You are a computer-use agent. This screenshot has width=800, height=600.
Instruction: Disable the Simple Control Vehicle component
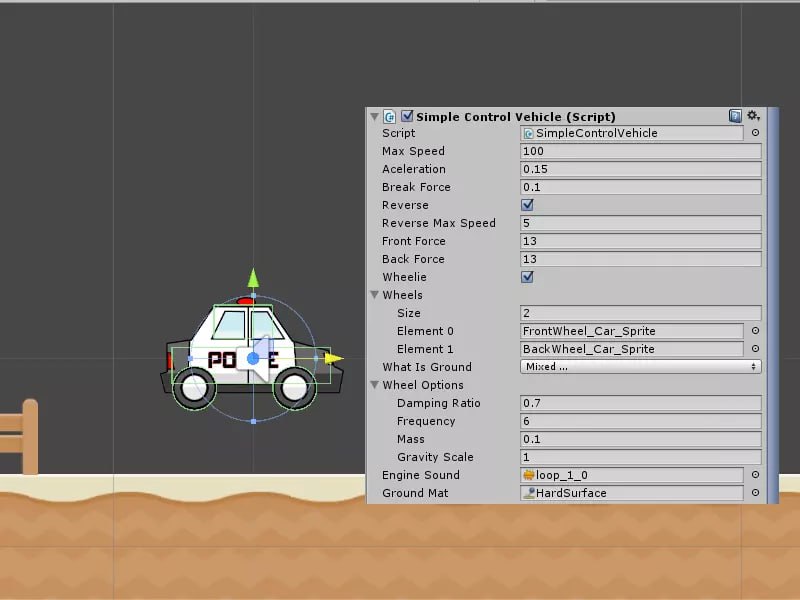tap(405, 116)
